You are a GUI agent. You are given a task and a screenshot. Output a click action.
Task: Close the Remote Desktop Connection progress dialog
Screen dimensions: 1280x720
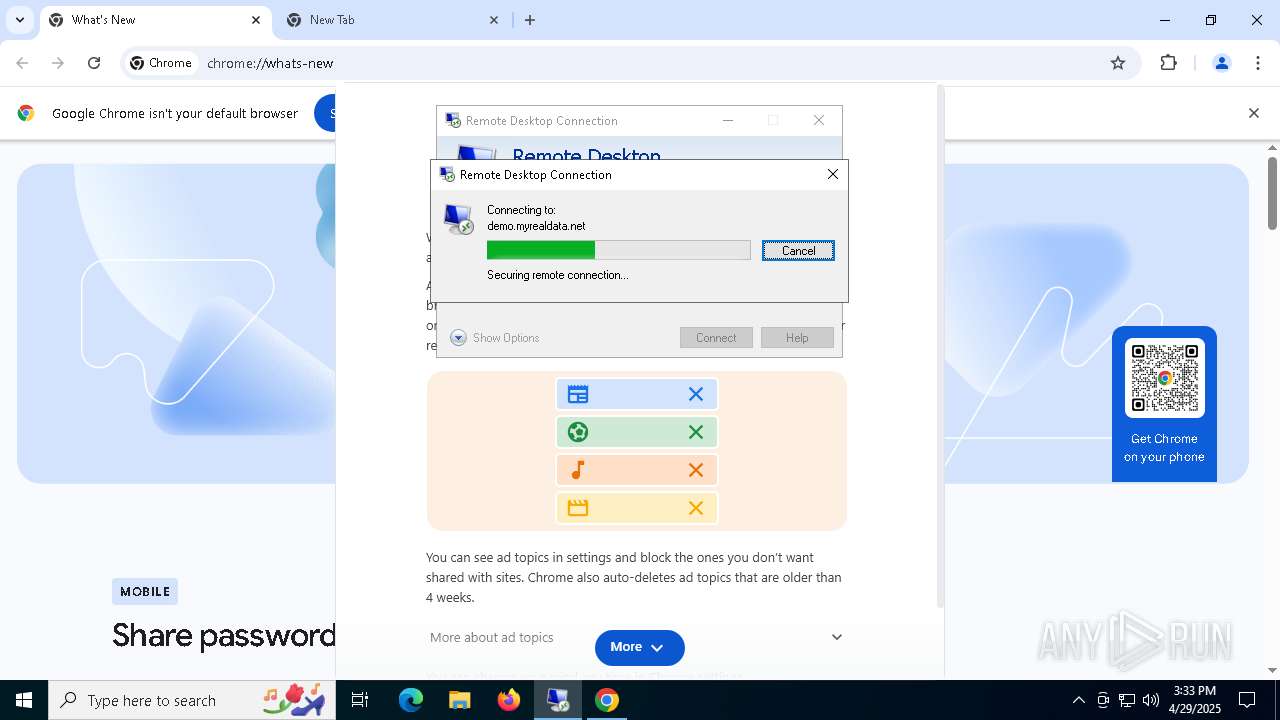pyautogui.click(x=832, y=174)
